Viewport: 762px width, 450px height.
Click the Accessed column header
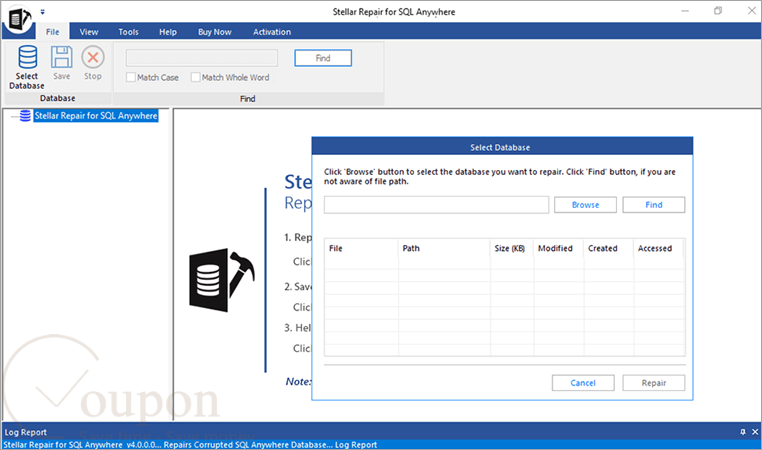(658, 248)
